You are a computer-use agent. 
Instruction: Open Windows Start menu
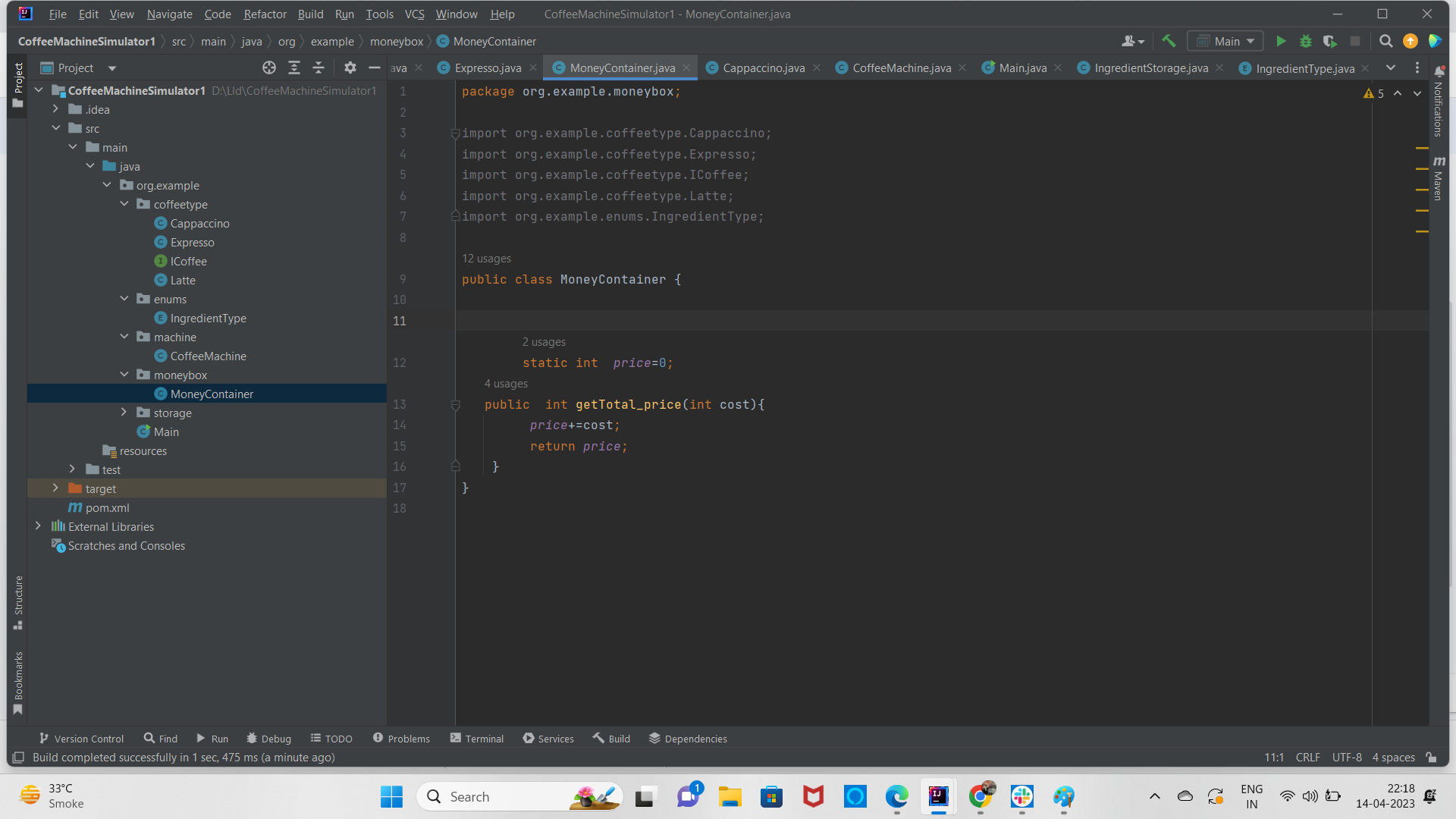391,796
